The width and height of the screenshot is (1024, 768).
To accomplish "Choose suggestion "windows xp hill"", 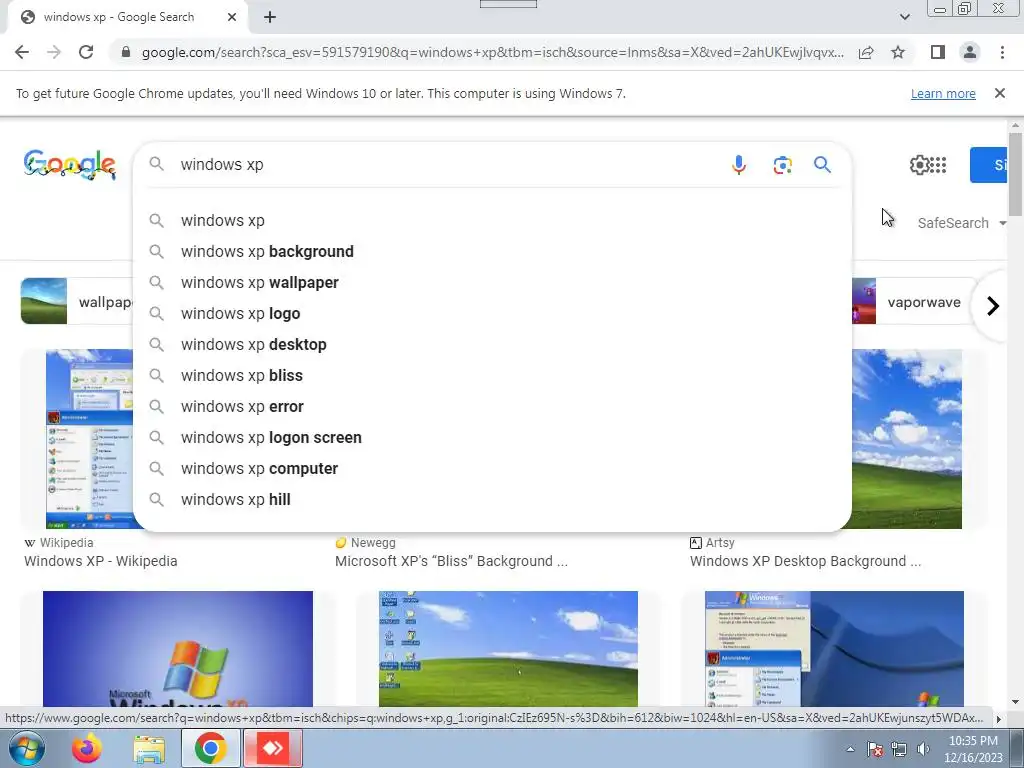I will point(492,500).
